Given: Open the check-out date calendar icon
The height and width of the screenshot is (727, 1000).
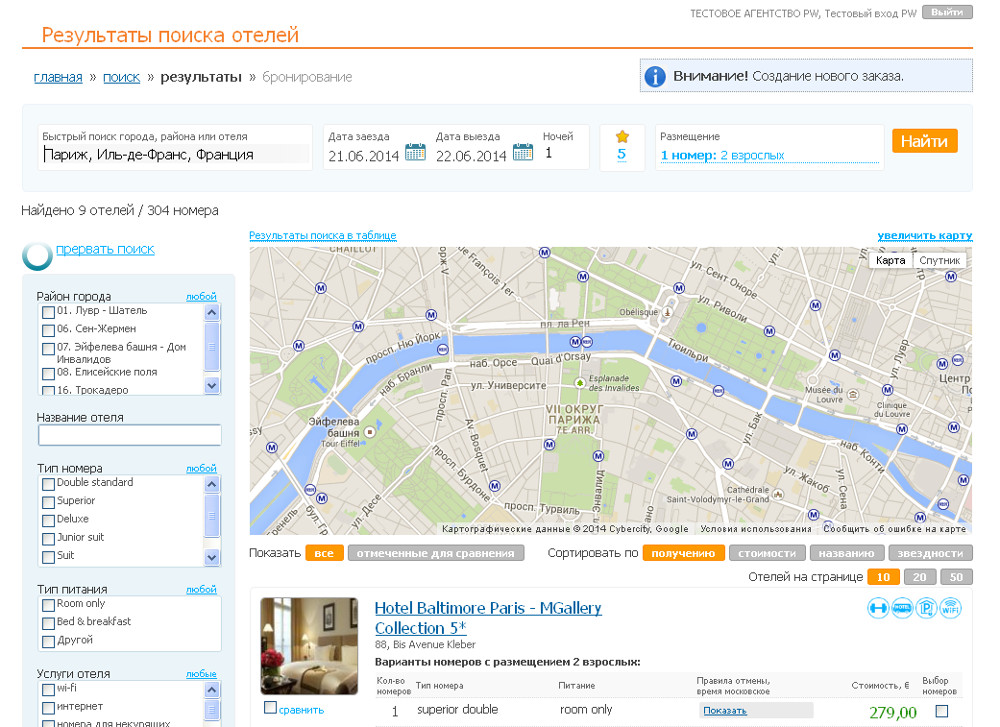Looking at the screenshot, I should click(x=523, y=152).
